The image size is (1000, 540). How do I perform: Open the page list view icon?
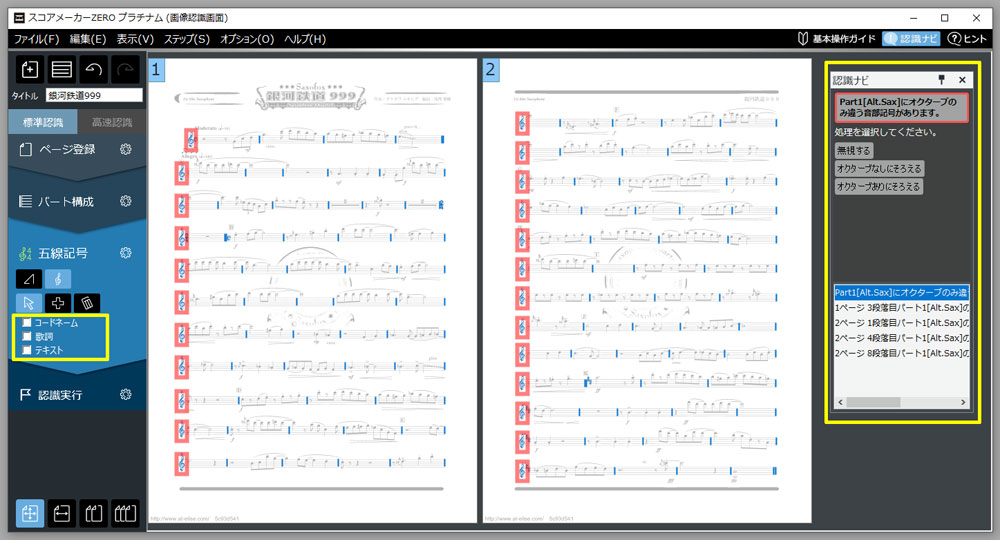point(61,69)
